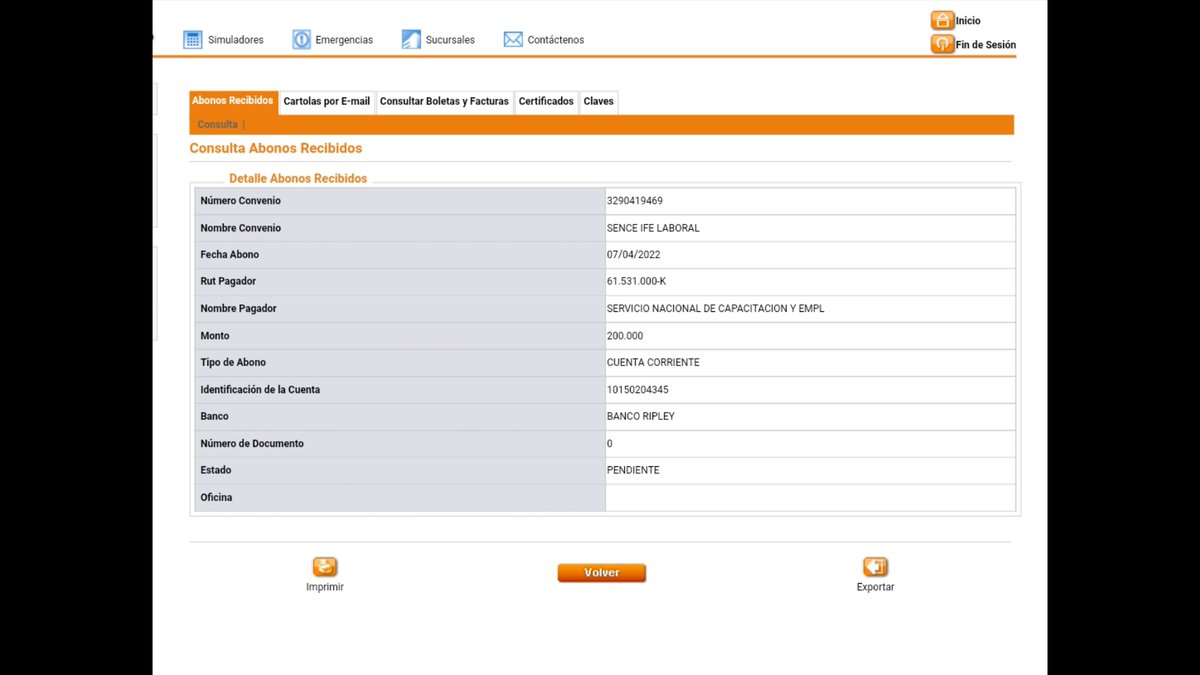Select Número Convenio value 3290419469
Viewport: 1200px width, 675px height.
click(635, 201)
